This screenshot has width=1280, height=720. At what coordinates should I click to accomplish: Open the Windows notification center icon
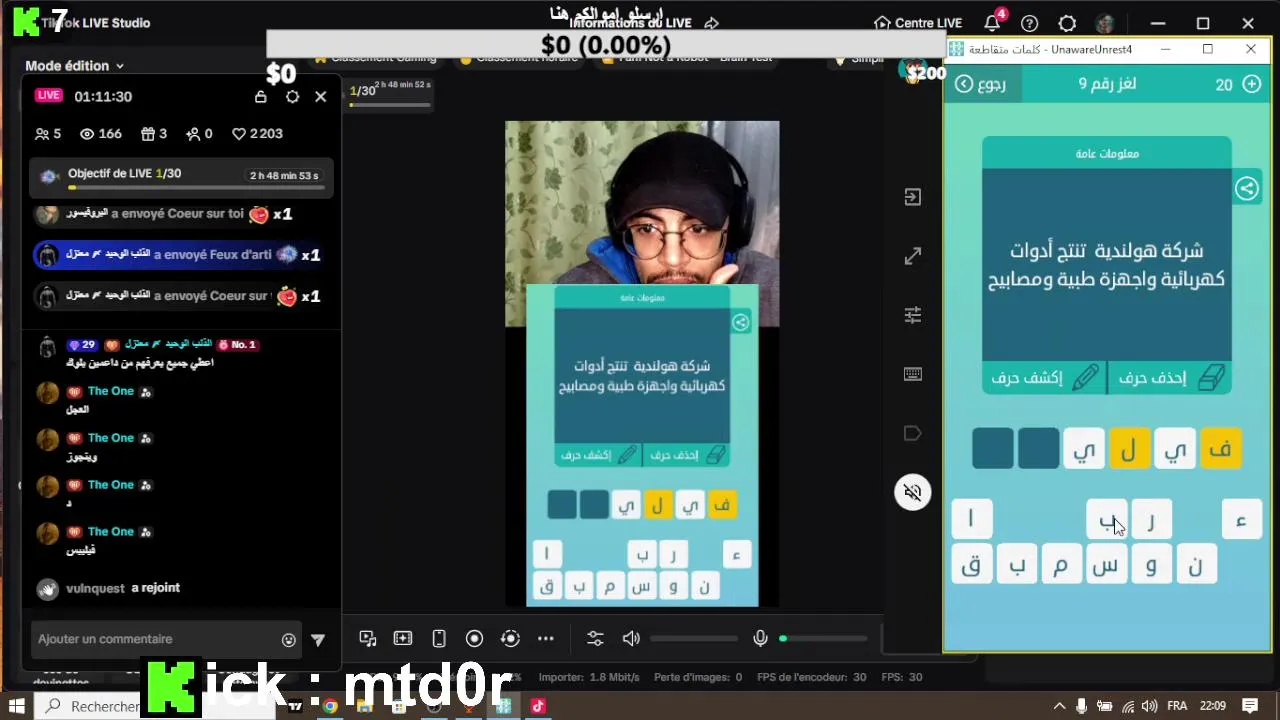(1250, 706)
